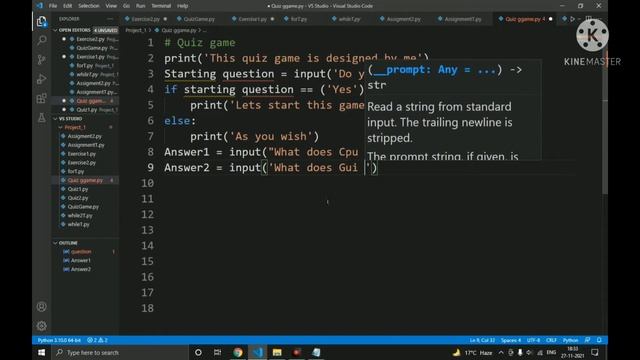Open Assigment2.py in Project_1 tree
Viewport: 640px width, 360px height.
(84, 136)
